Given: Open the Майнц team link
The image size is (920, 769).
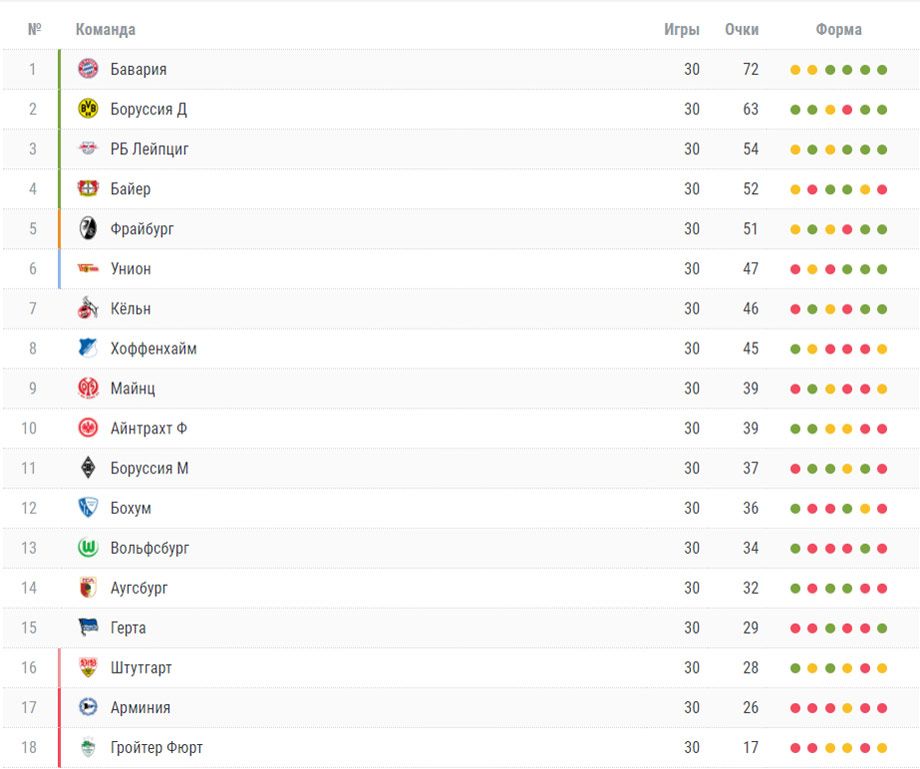Looking at the screenshot, I should [133, 388].
